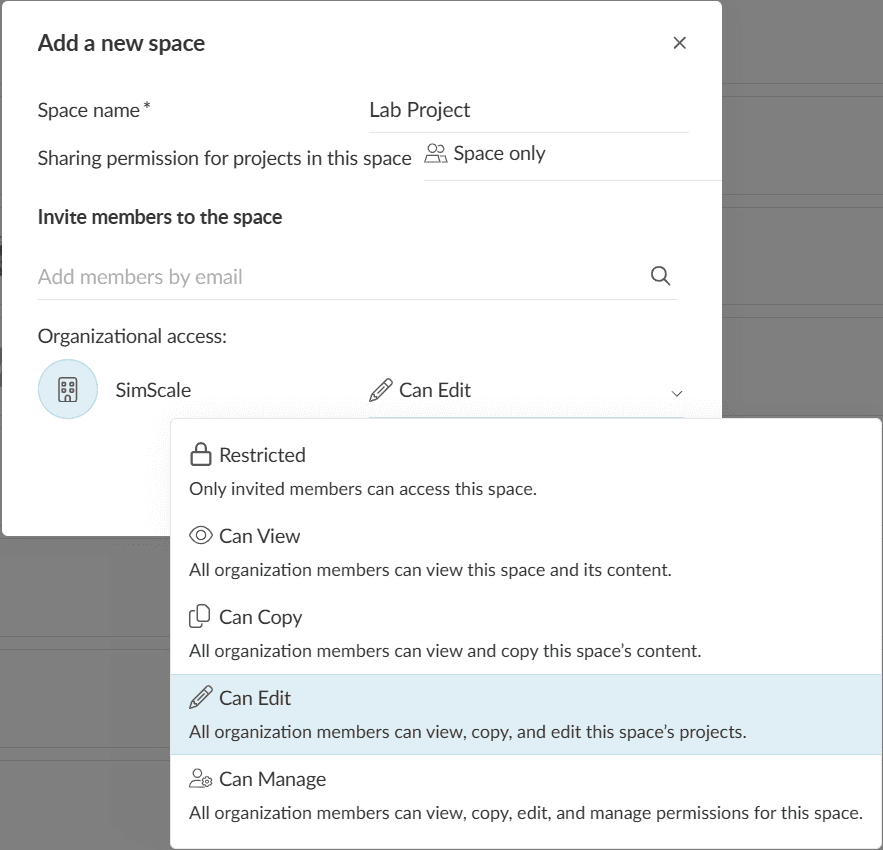
Task: Click the pencil icon in highlighted Can Edit option
Action: coord(200,698)
